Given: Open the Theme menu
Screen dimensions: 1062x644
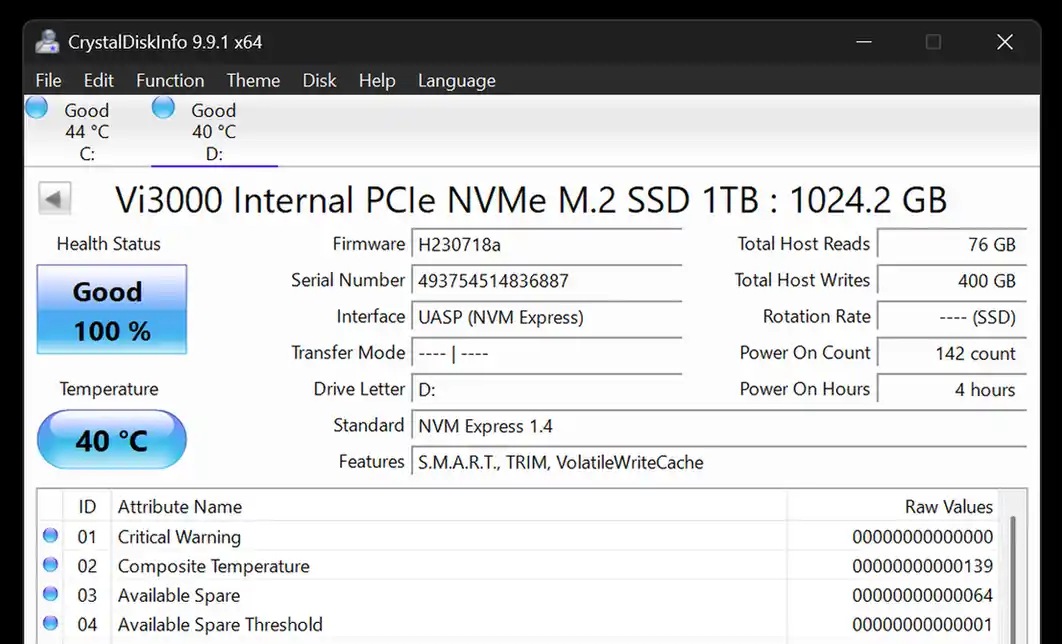Looking at the screenshot, I should click(x=253, y=81).
